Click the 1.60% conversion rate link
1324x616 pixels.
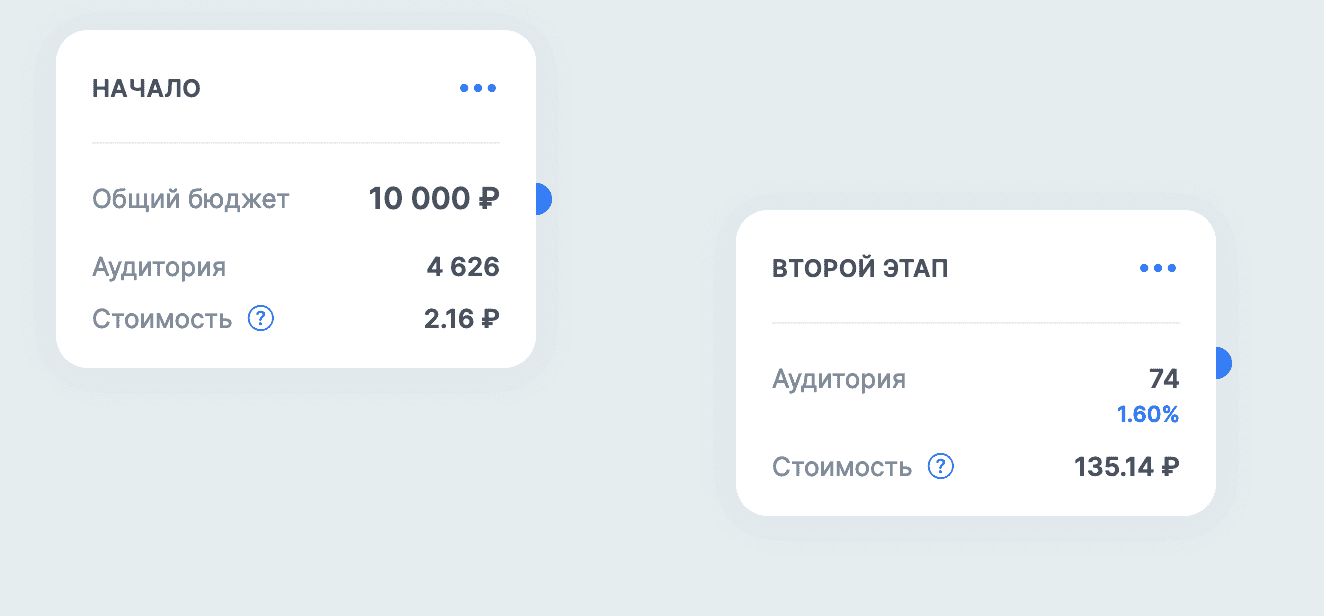point(1149,414)
